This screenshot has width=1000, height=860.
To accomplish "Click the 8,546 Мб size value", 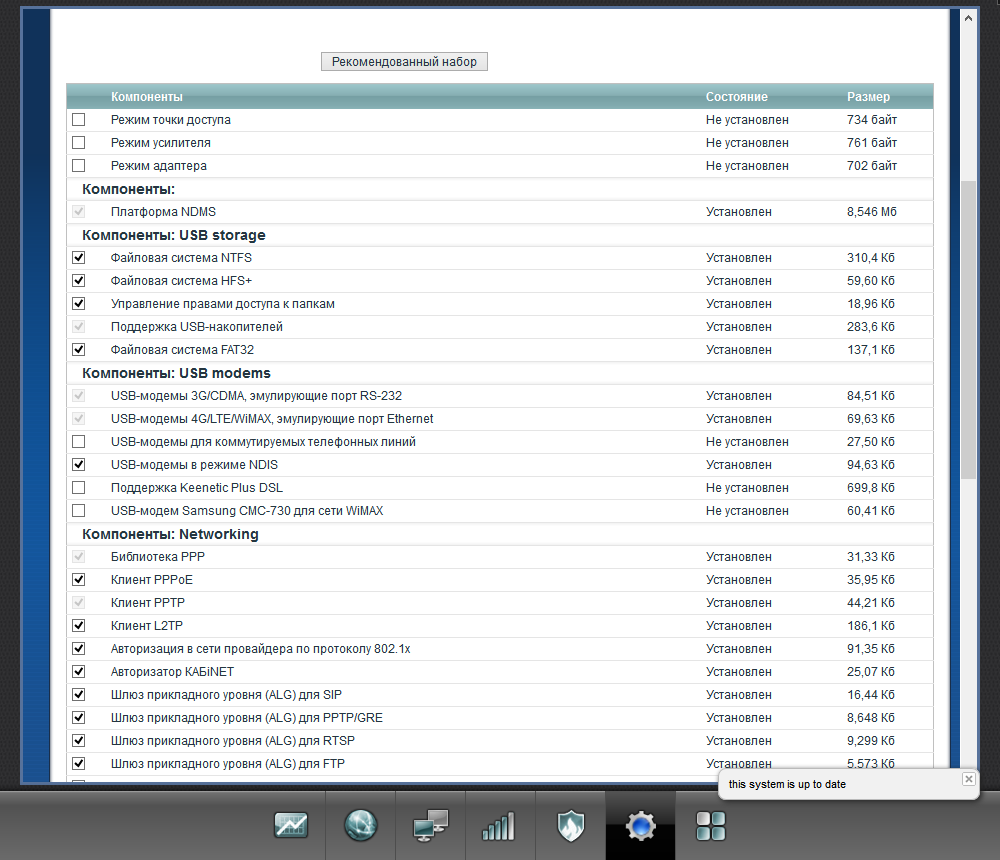I will tap(872, 212).
